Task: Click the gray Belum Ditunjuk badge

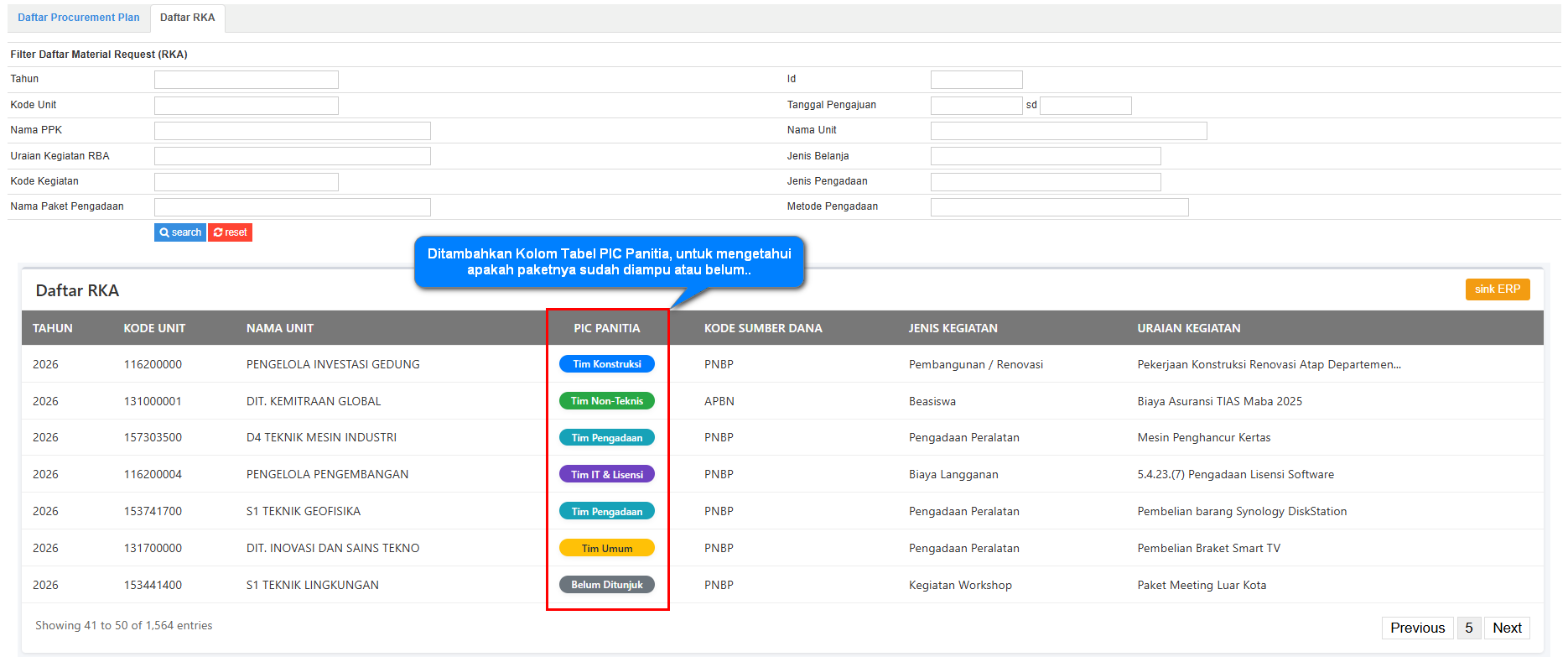Action: click(607, 585)
